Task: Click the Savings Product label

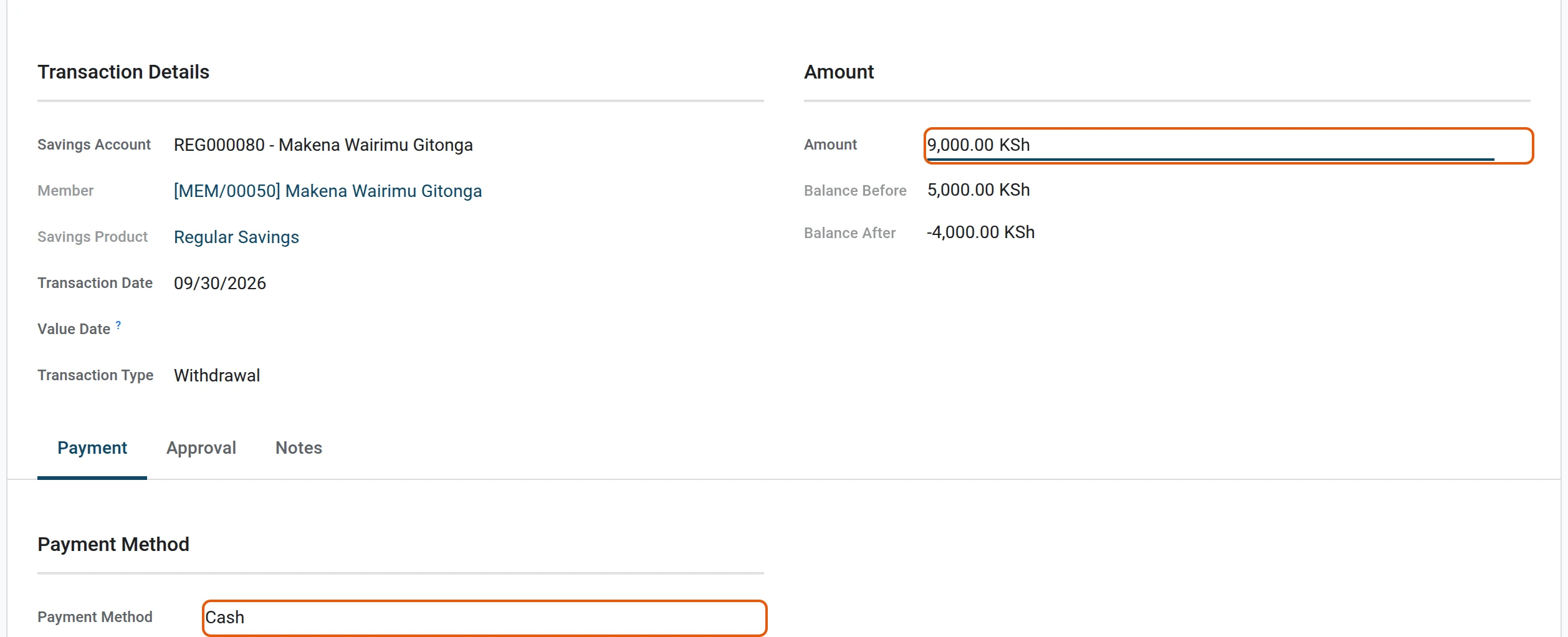Action: (93, 237)
